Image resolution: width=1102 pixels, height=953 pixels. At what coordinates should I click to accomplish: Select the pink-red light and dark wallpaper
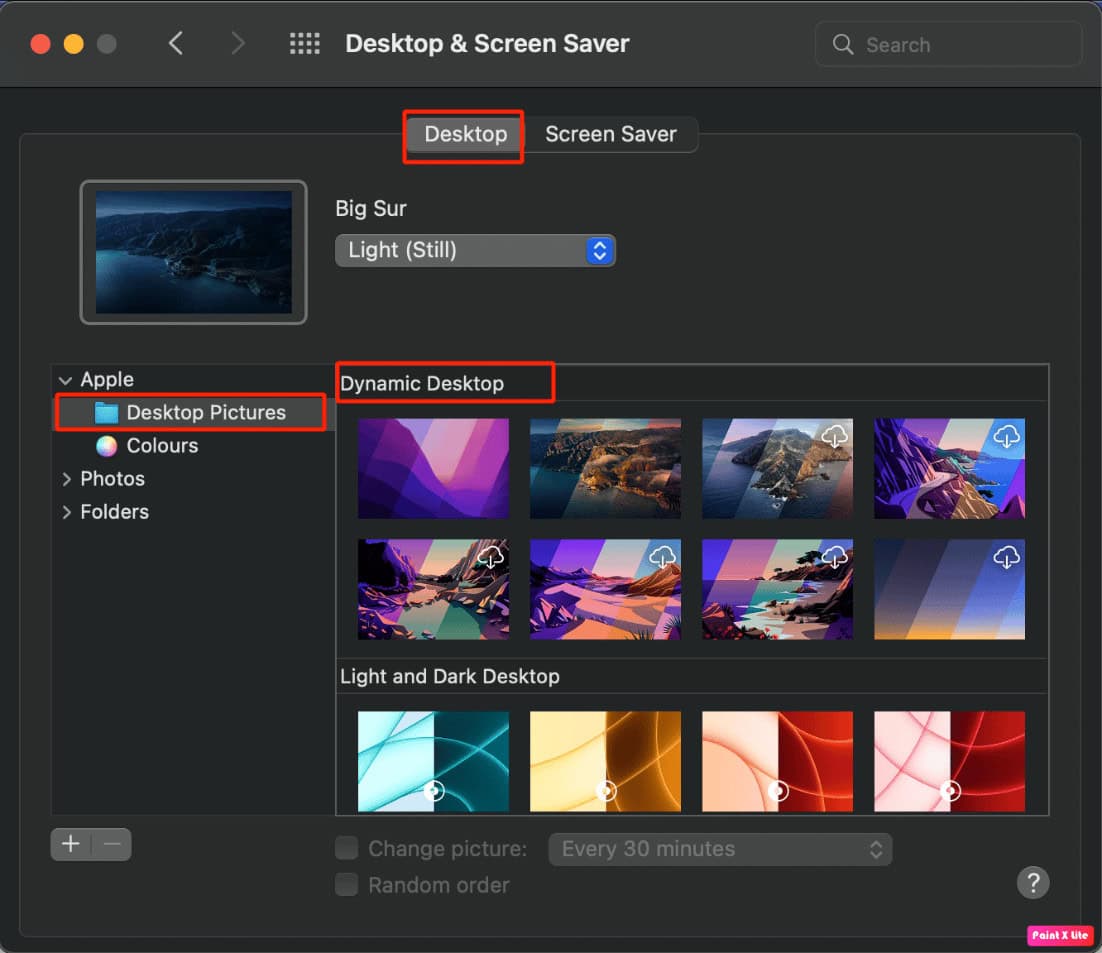tap(949, 761)
